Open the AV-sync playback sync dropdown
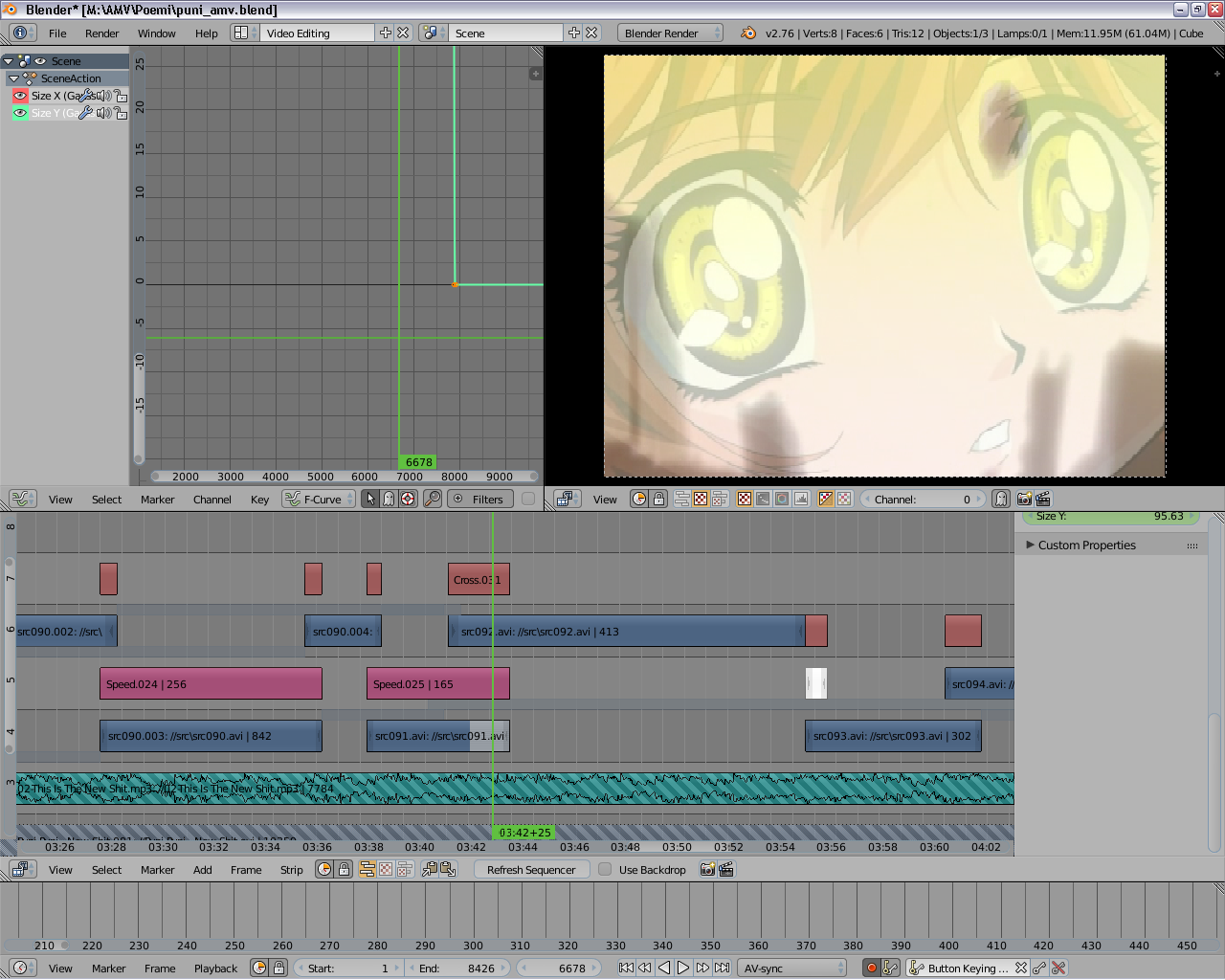 (x=792, y=968)
